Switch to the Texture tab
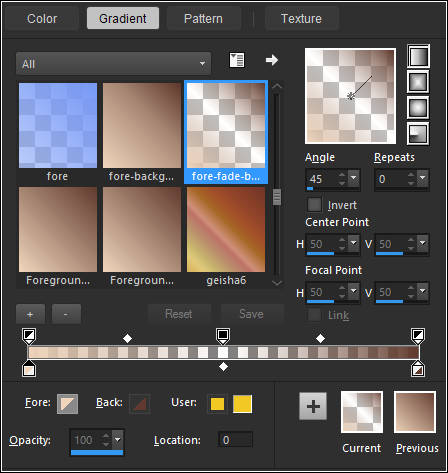The width and height of the screenshot is (448, 473). click(x=301, y=19)
